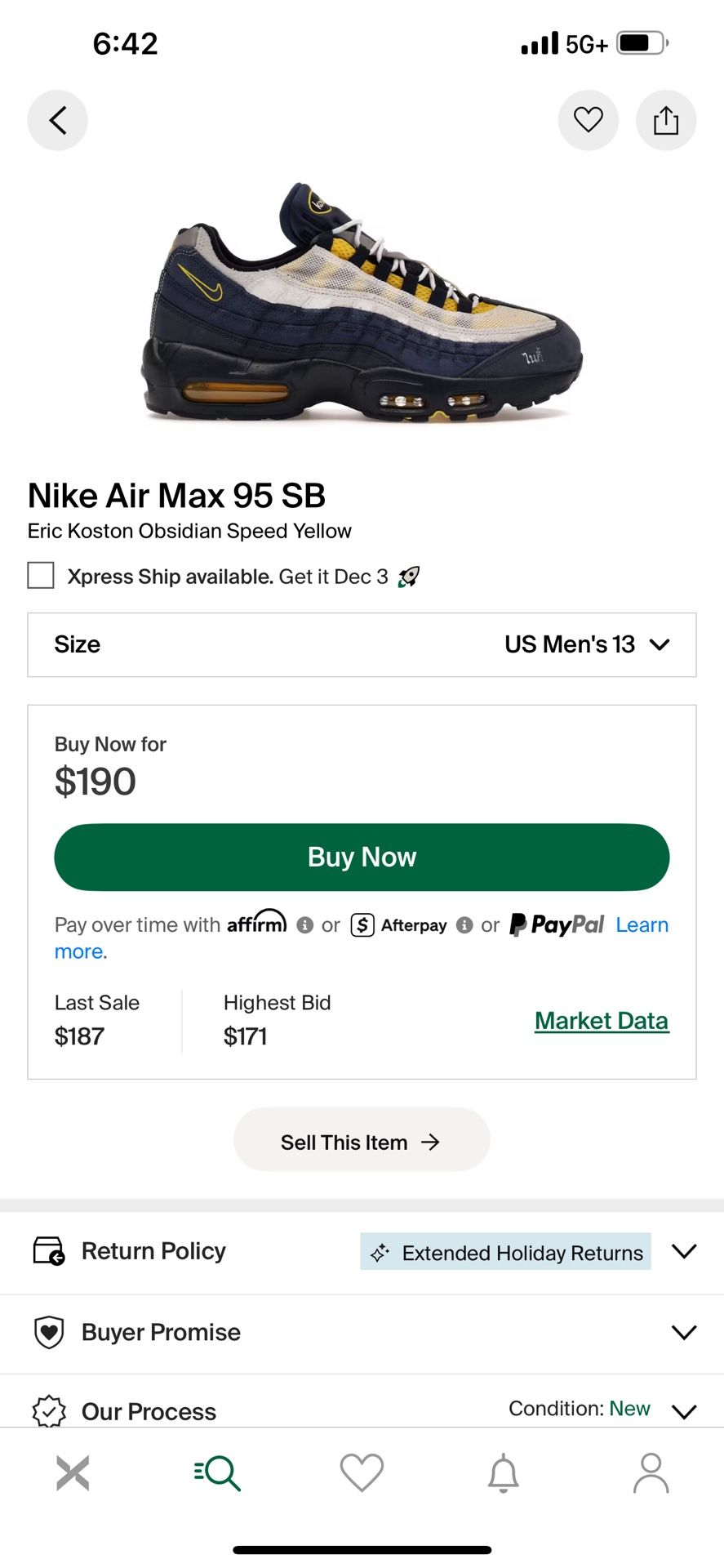
Task: Open the Size dropdown selector
Action: tap(362, 644)
